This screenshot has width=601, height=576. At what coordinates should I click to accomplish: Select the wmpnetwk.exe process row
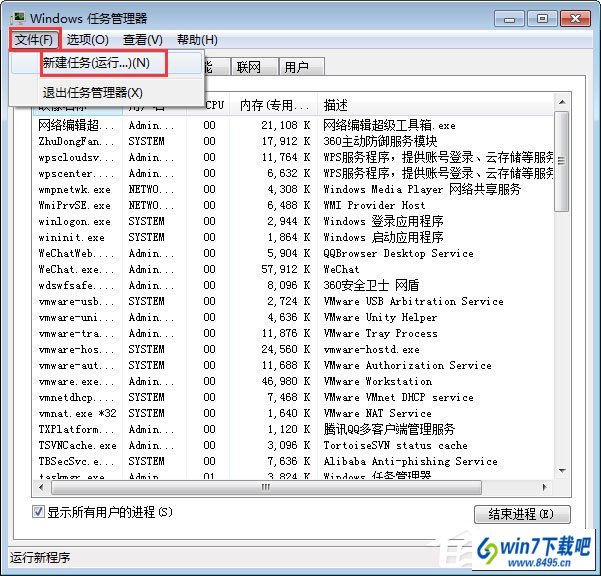click(x=293, y=189)
